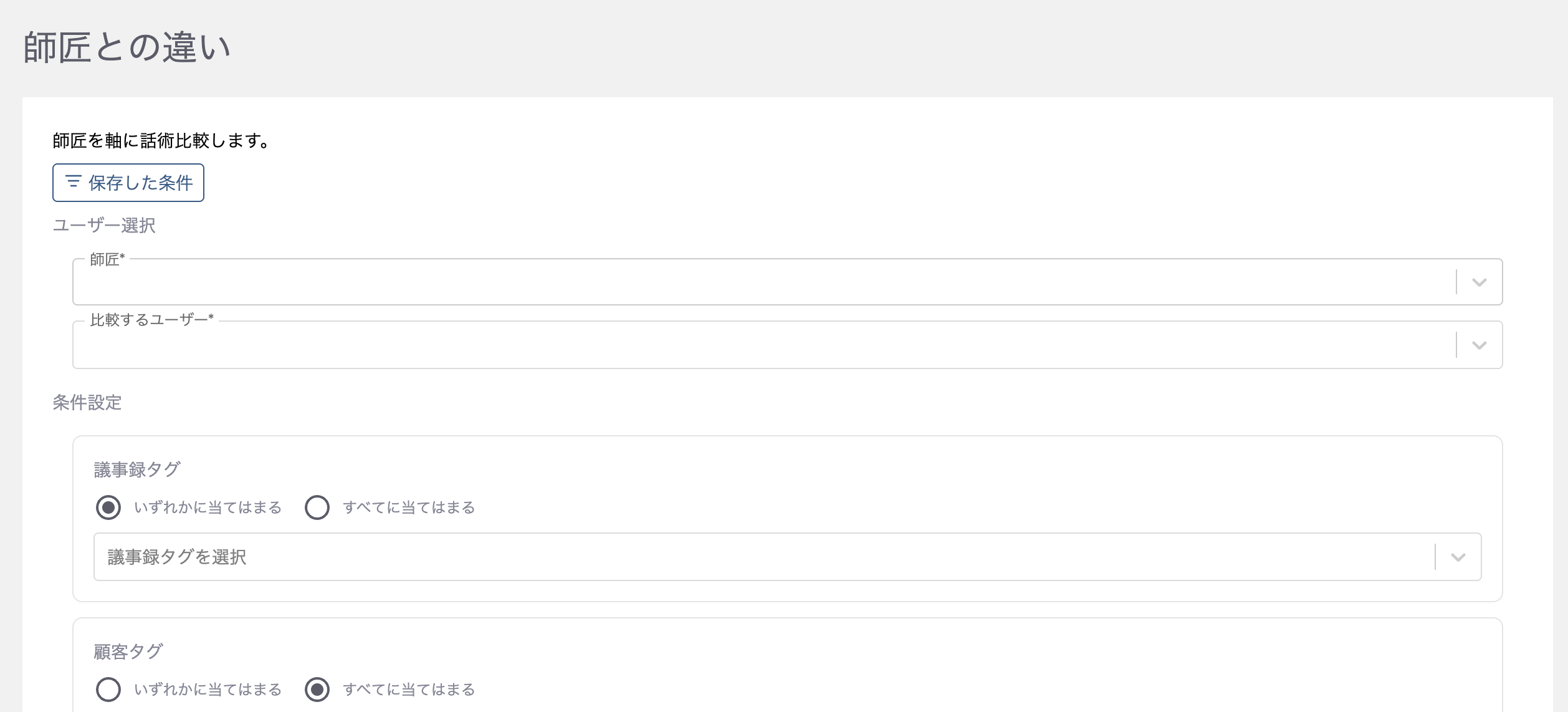Click the ユーザー選択 section heading
The height and width of the screenshot is (712, 1568).
point(104,225)
